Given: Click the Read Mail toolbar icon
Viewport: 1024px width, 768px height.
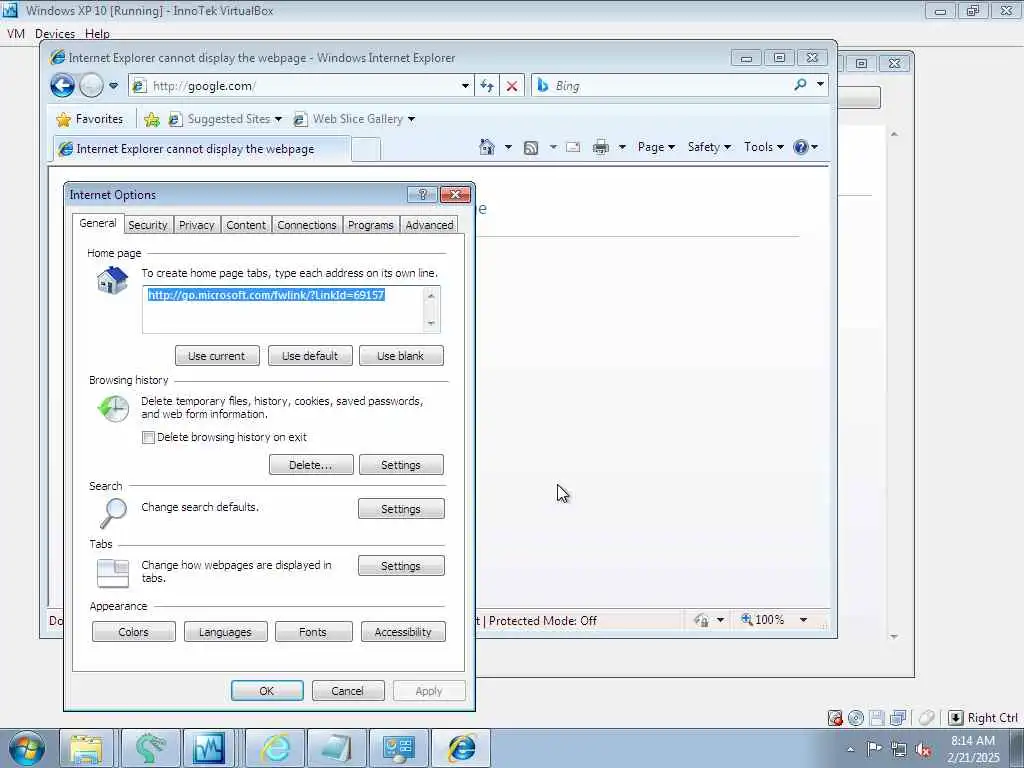Looking at the screenshot, I should click(573, 147).
